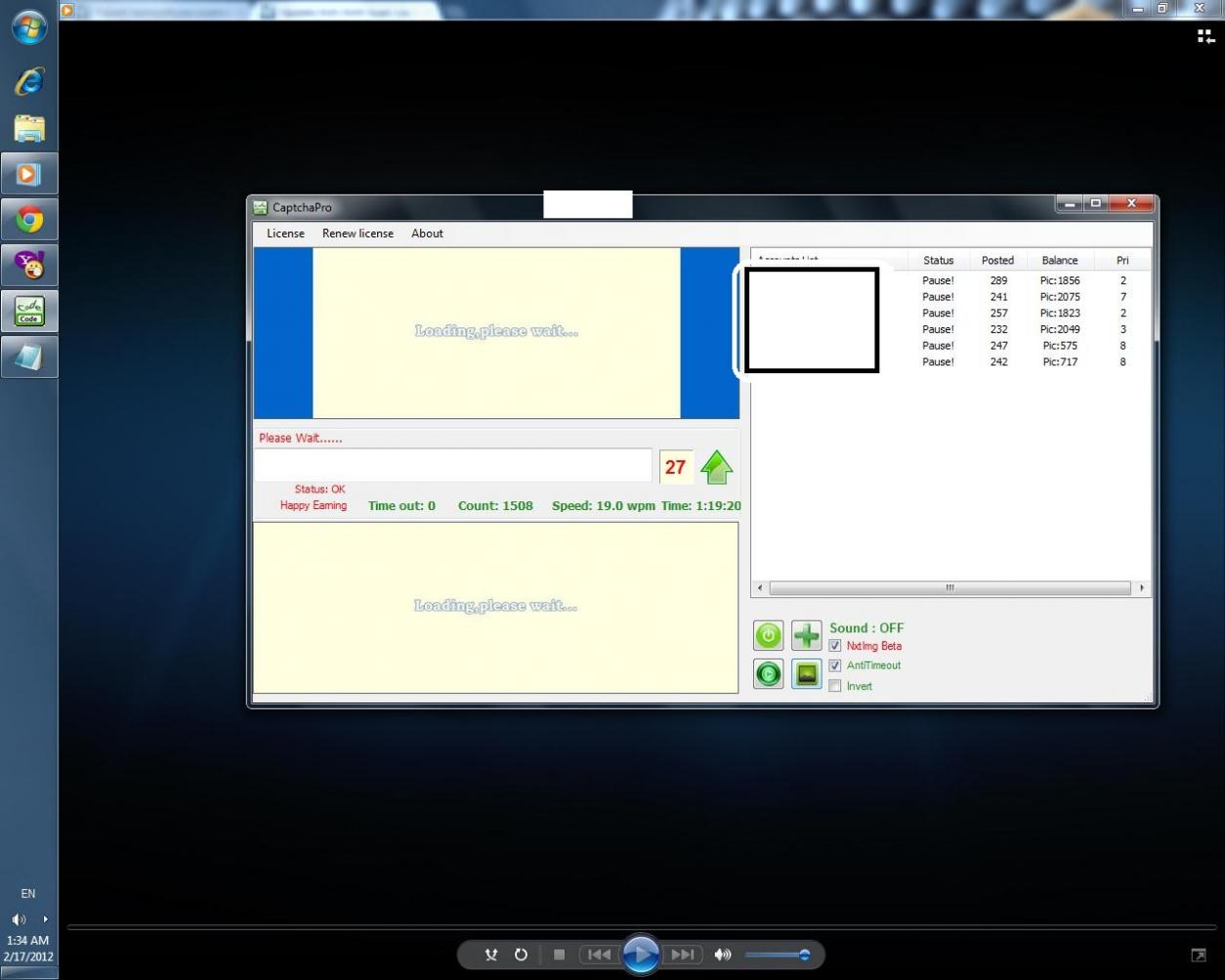Open the Code app taskbar icon
Image resolution: width=1225 pixels, height=980 pixels.
click(29, 312)
